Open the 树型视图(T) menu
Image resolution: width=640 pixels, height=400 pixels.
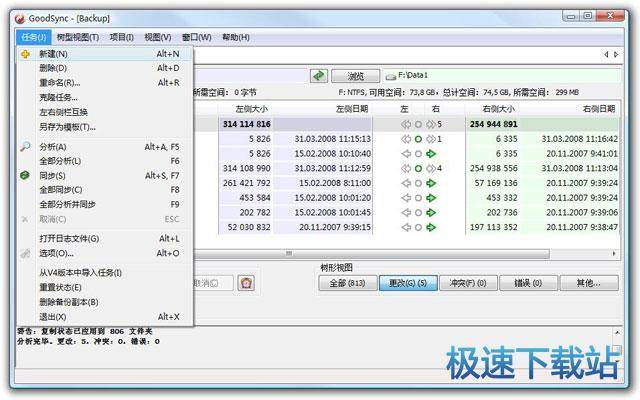coord(78,37)
